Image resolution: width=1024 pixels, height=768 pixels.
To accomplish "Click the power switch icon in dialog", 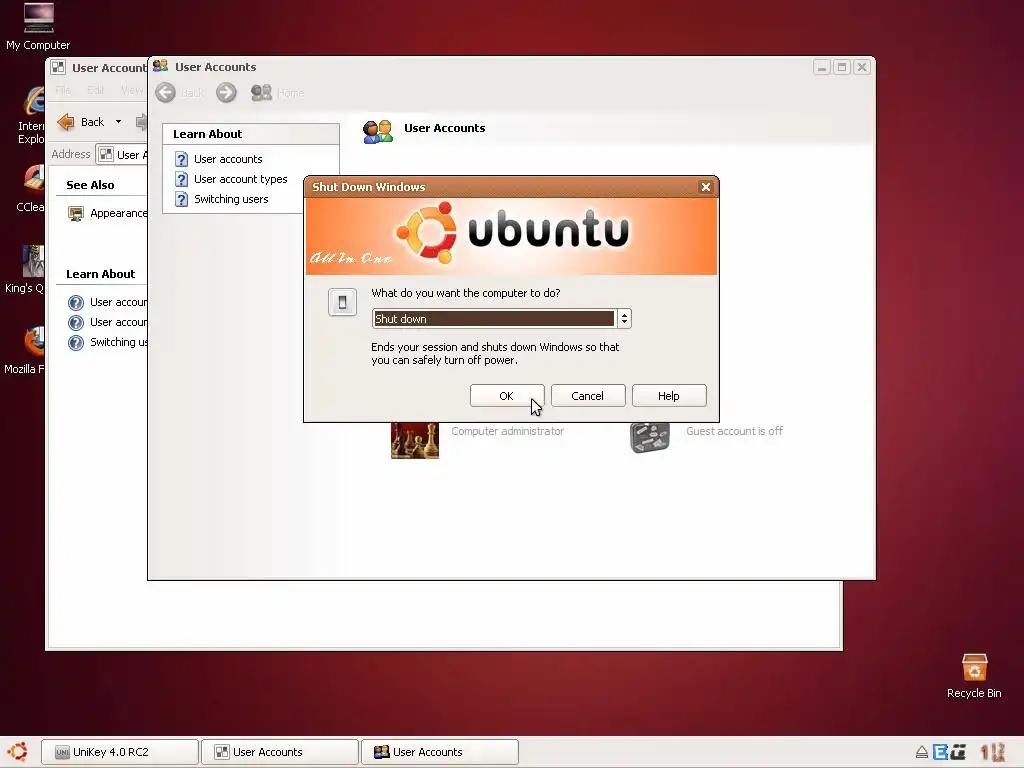I will coord(342,302).
